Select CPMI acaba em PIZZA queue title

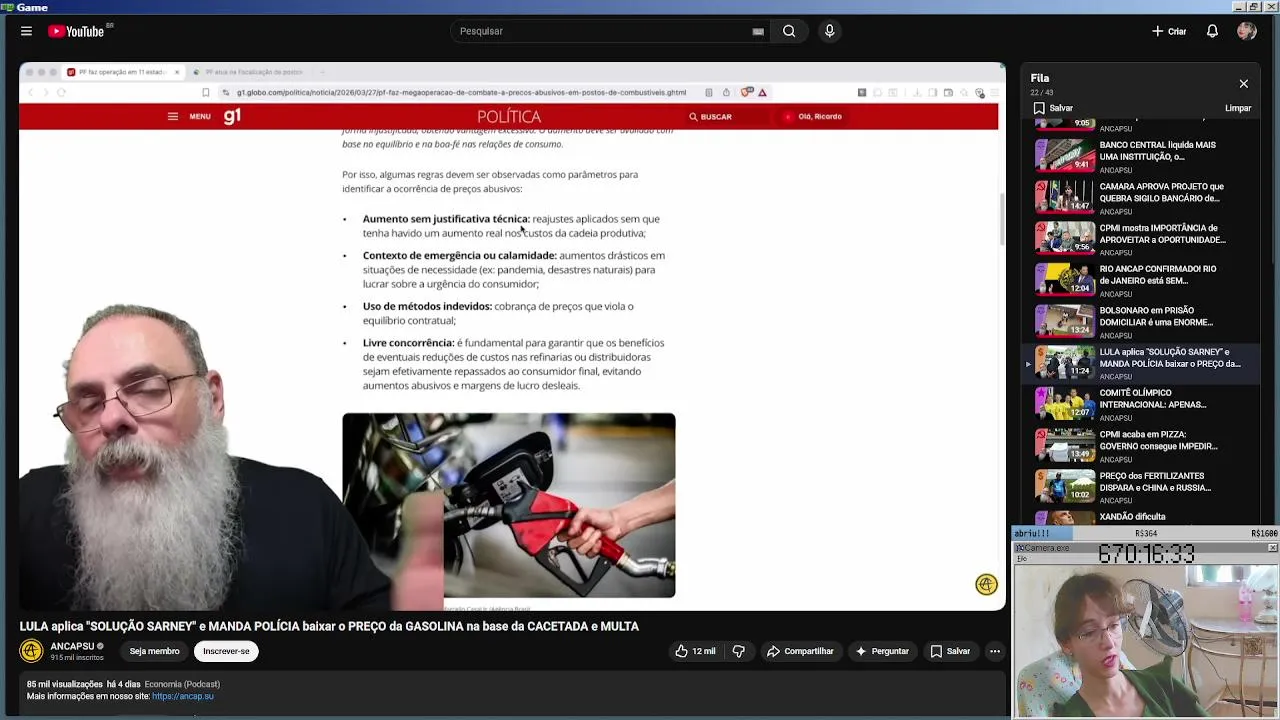pyautogui.click(x=1158, y=440)
